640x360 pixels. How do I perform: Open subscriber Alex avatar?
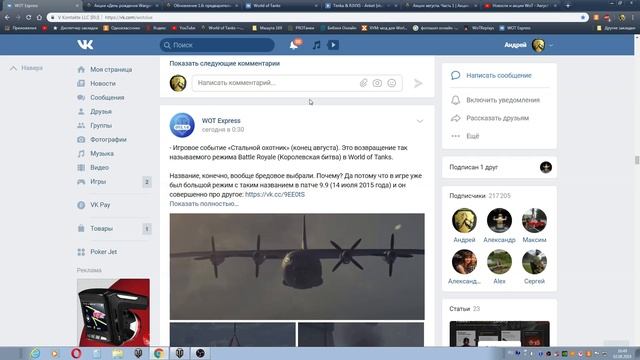(x=499, y=262)
